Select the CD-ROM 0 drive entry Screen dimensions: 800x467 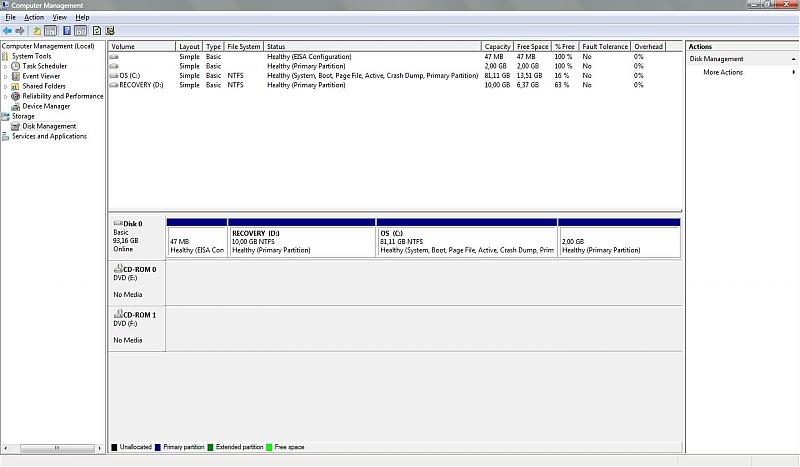click(135, 269)
